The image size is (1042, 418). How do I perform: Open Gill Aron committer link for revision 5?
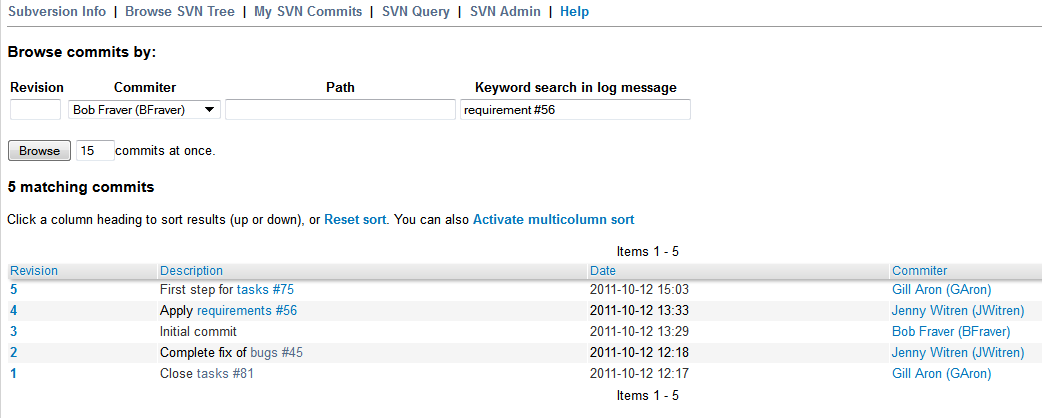pyautogui.click(x=942, y=289)
